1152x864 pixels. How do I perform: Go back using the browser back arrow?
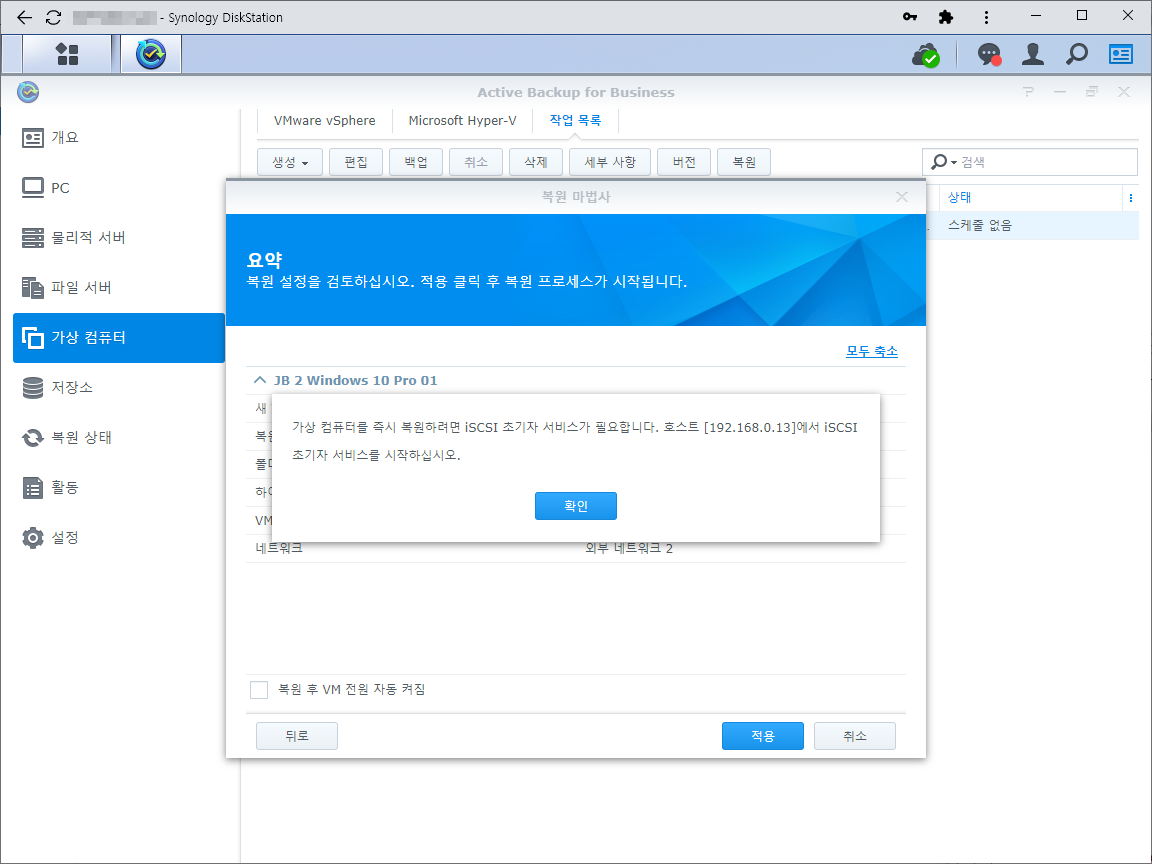coord(24,17)
